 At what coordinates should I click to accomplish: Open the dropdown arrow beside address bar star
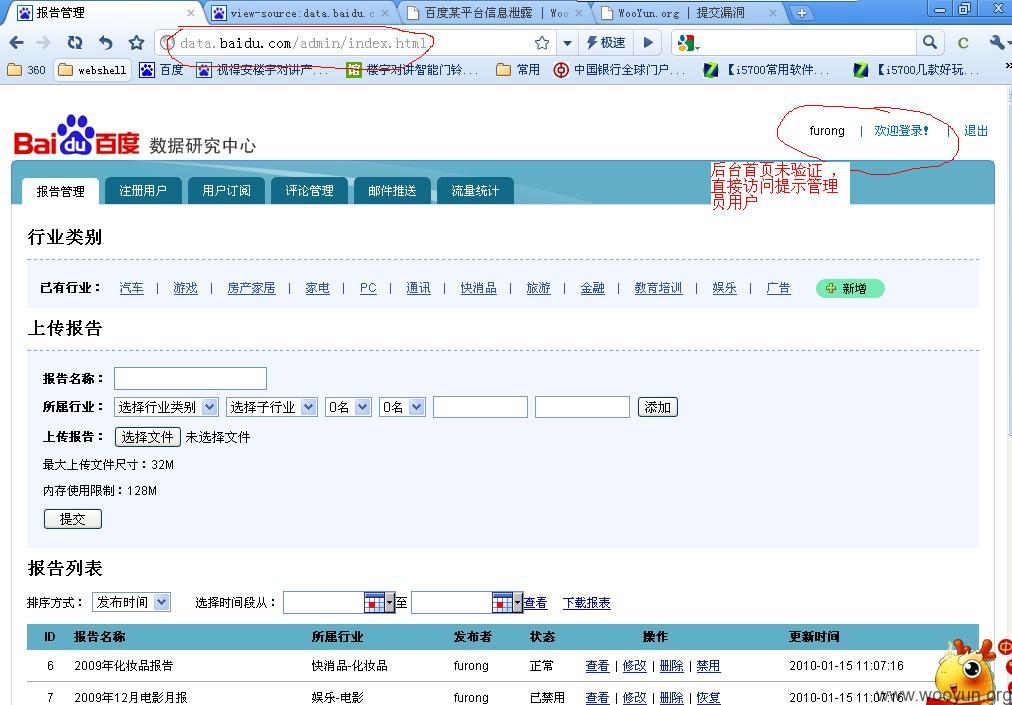point(567,43)
